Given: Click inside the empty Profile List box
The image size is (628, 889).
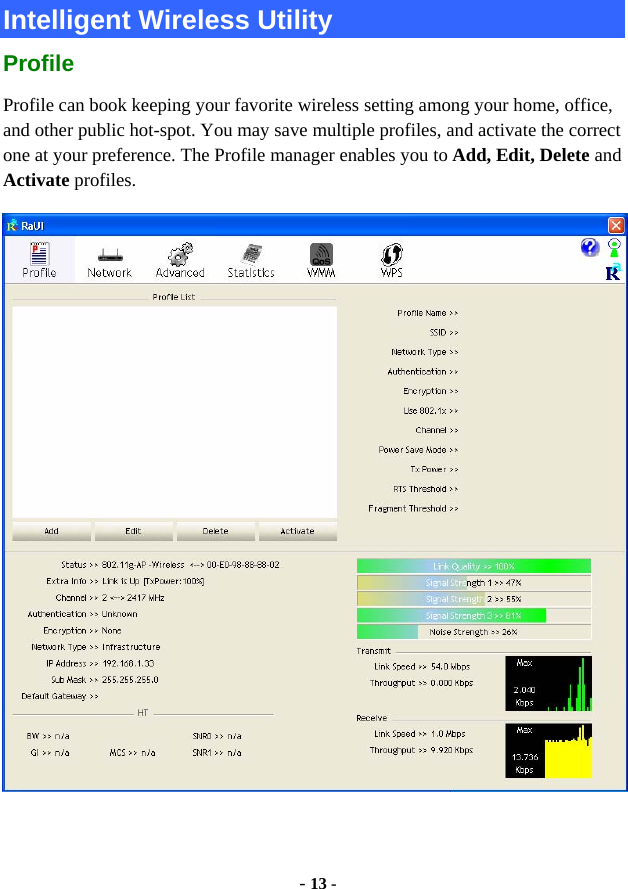Looking at the screenshot, I should click(175, 412).
